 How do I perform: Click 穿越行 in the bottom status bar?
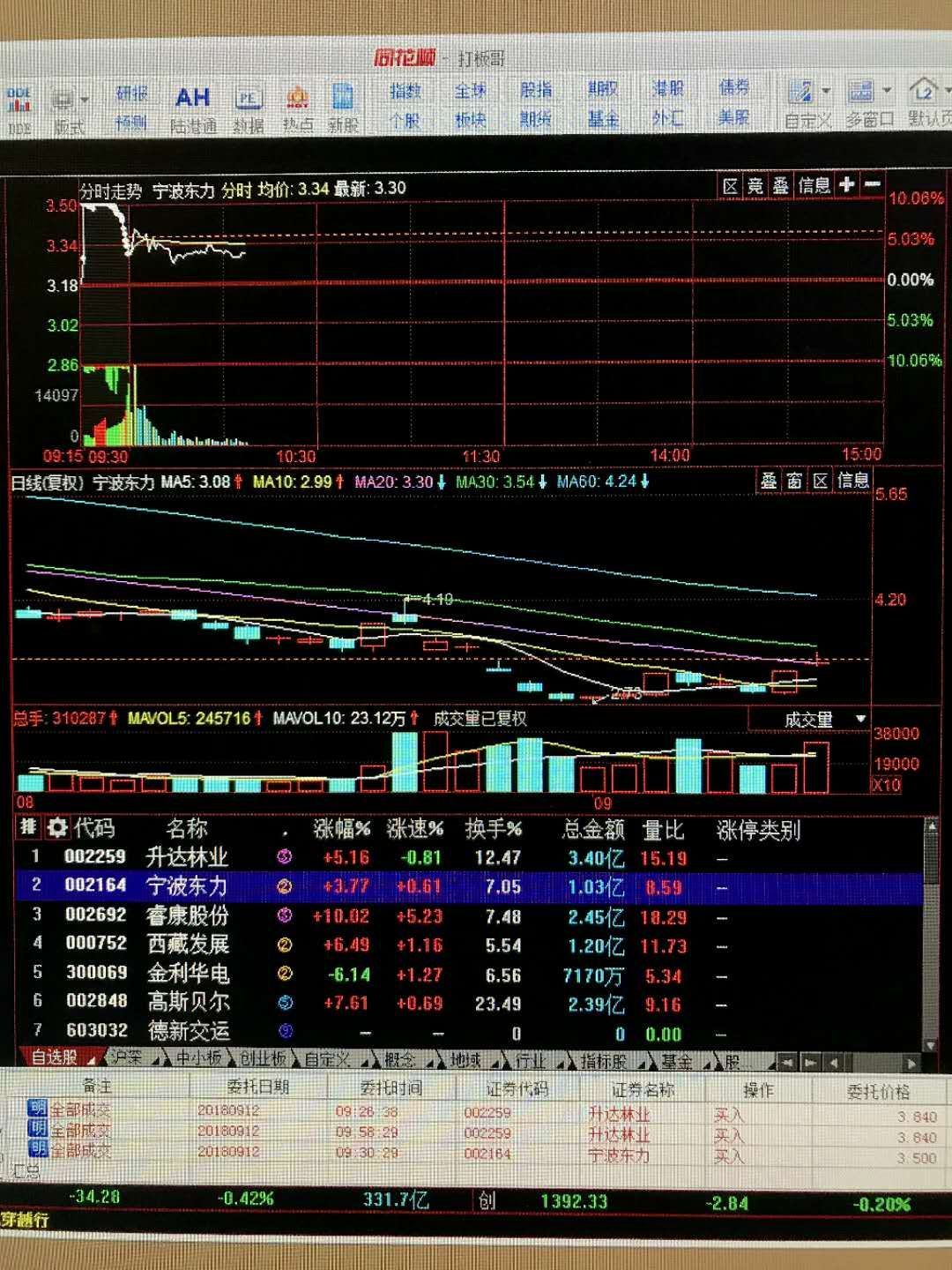(x=25, y=1220)
